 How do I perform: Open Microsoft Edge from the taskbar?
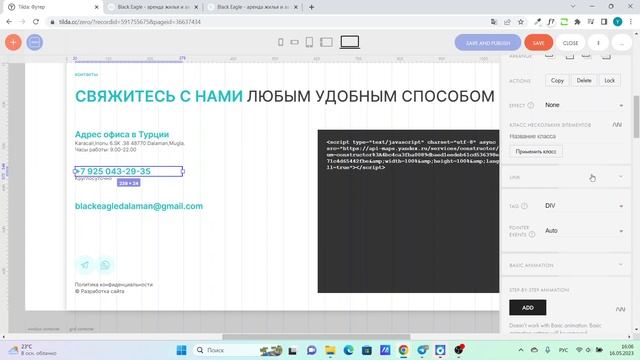[x=348, y=350]
